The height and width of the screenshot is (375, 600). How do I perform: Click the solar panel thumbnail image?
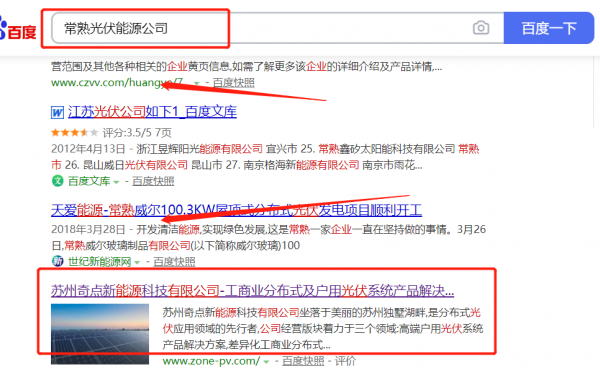(x=100, y=334)
